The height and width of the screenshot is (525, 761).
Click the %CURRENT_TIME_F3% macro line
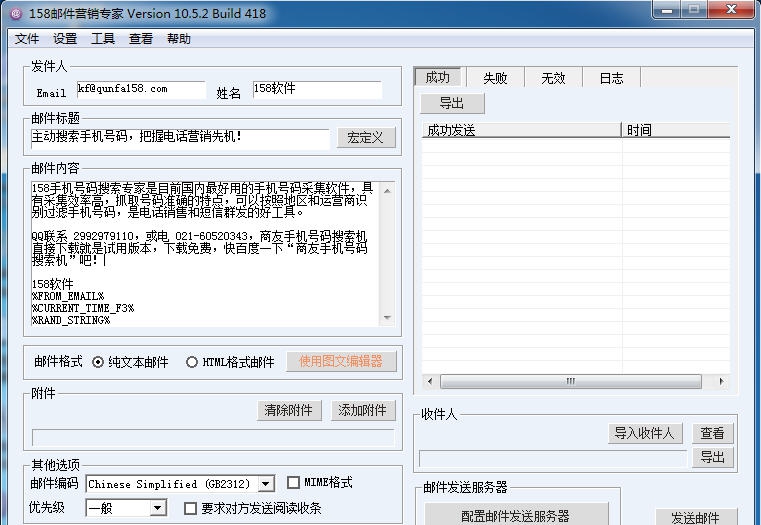pyautogui.click(x=83, y=309)
